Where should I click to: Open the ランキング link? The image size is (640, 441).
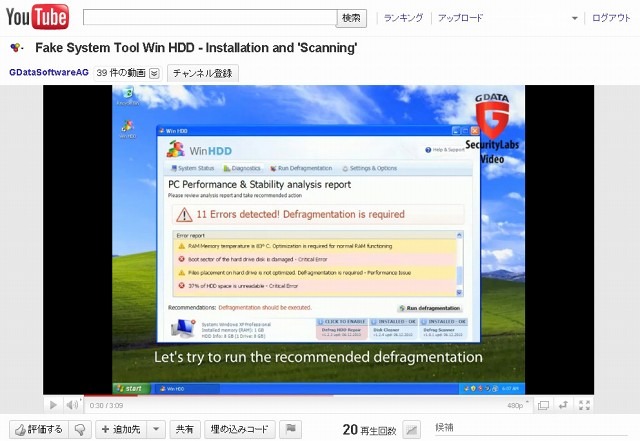403,18
